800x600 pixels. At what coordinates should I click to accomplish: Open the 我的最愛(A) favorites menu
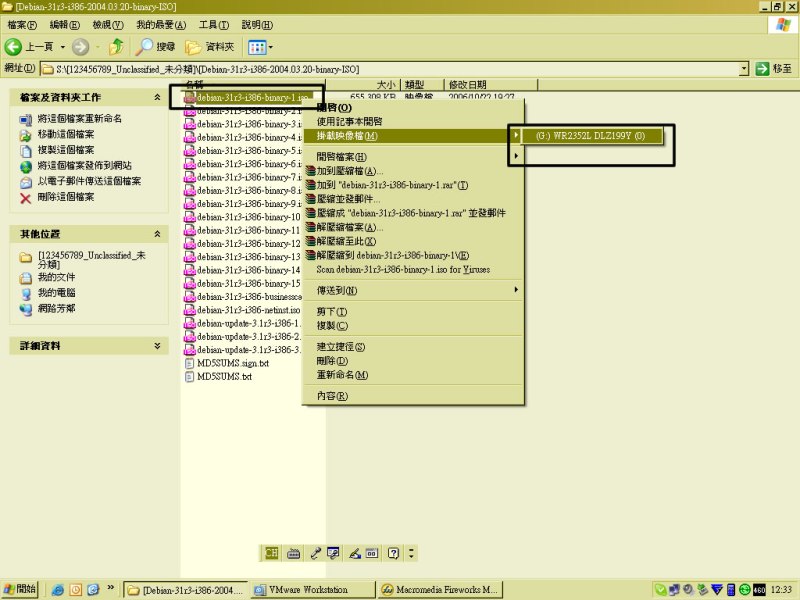161,24
